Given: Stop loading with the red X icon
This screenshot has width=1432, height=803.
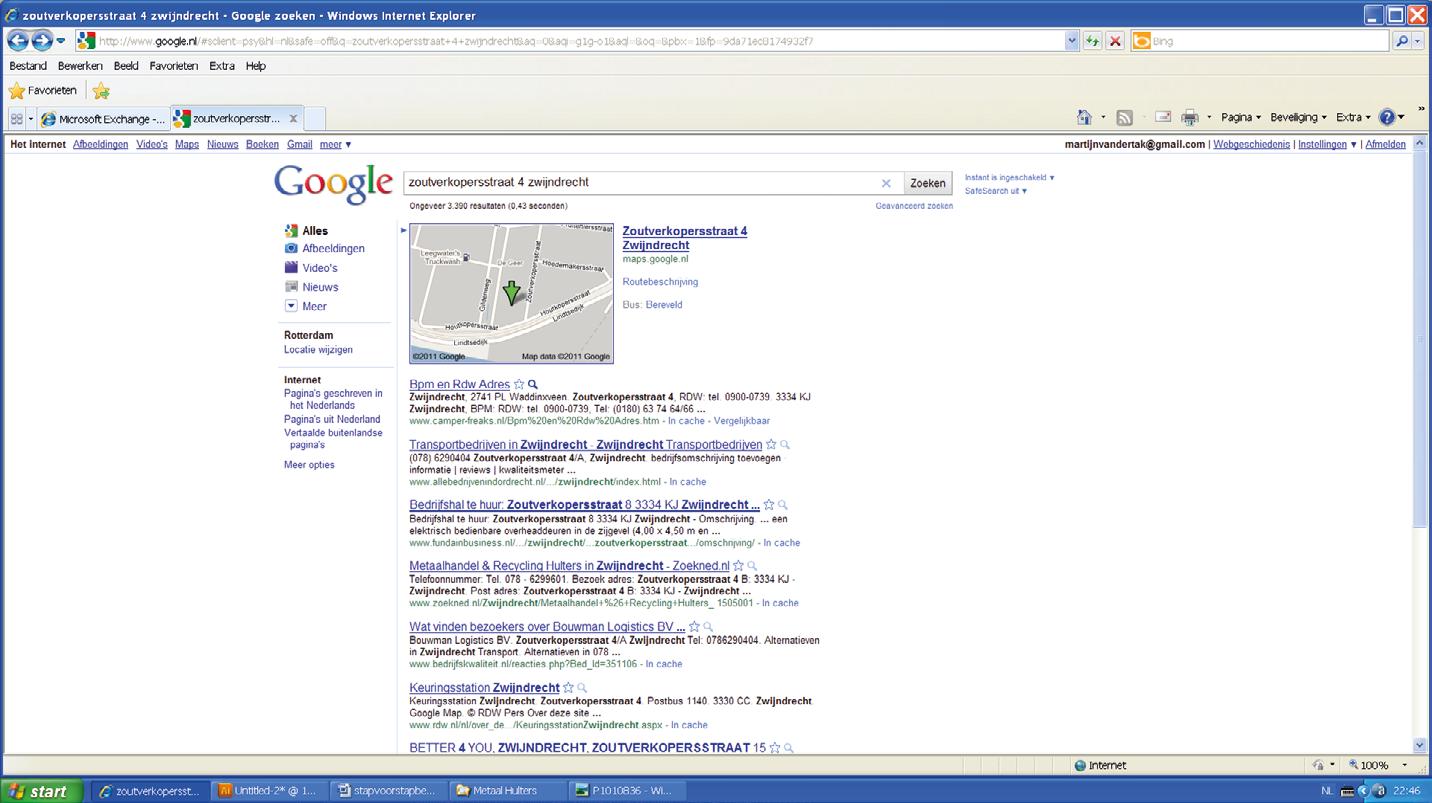Looking at the screenshot, I should click(1115, 41).
